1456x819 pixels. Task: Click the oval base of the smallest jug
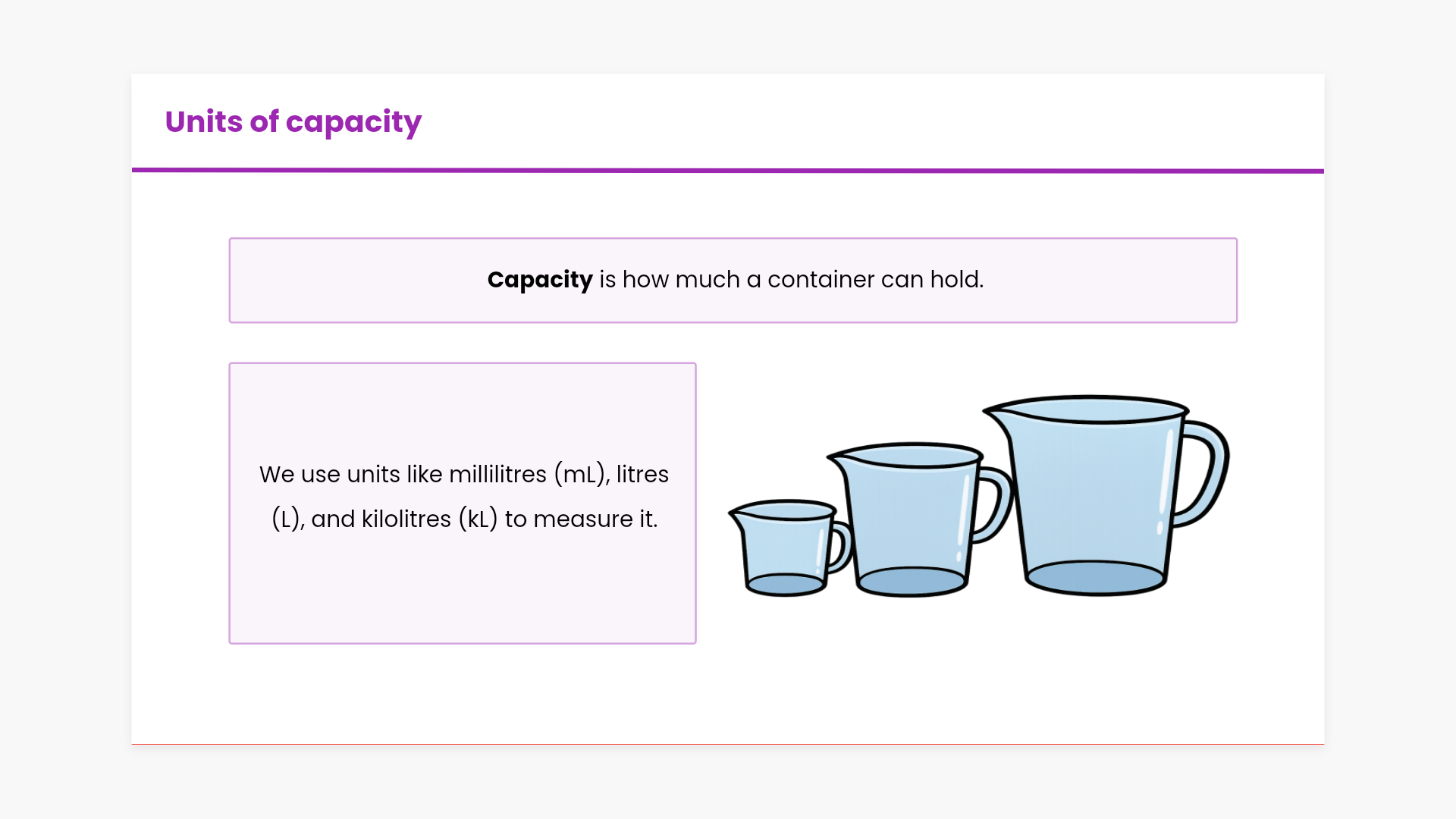[x=786, y=585]
